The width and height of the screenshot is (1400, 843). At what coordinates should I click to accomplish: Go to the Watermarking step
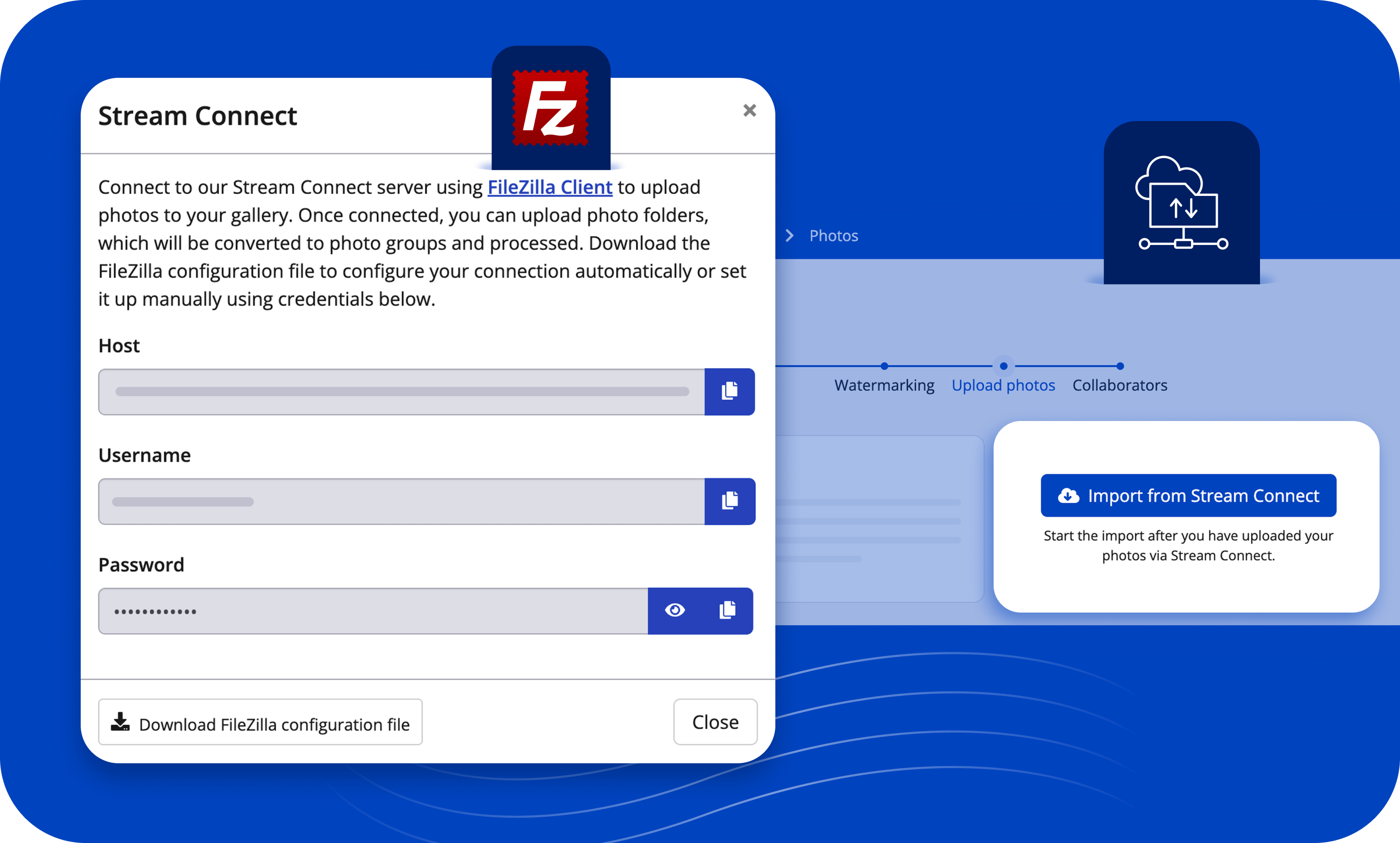click(x=884, y=385)
